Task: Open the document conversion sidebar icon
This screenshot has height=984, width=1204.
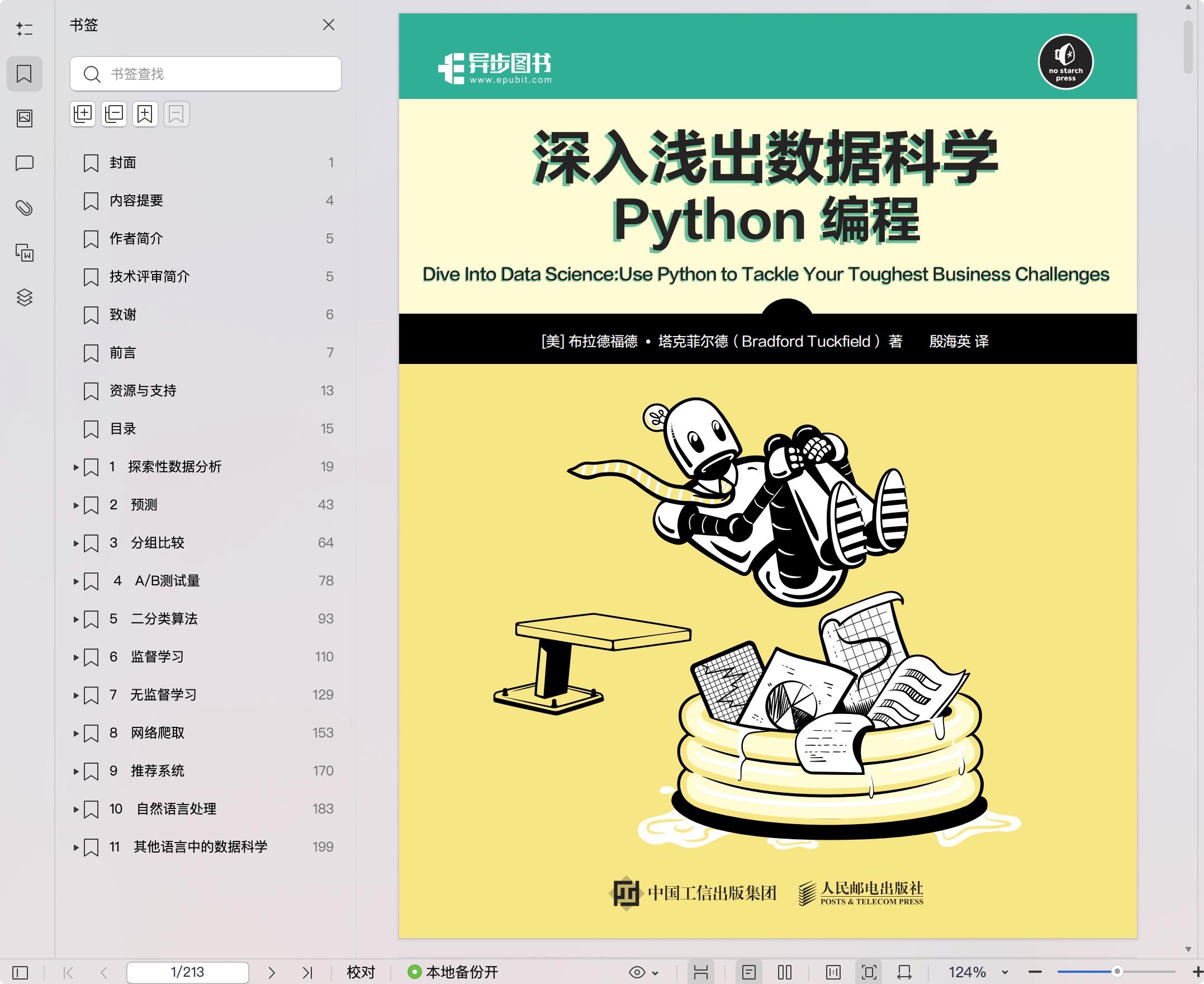Action: 25,253
